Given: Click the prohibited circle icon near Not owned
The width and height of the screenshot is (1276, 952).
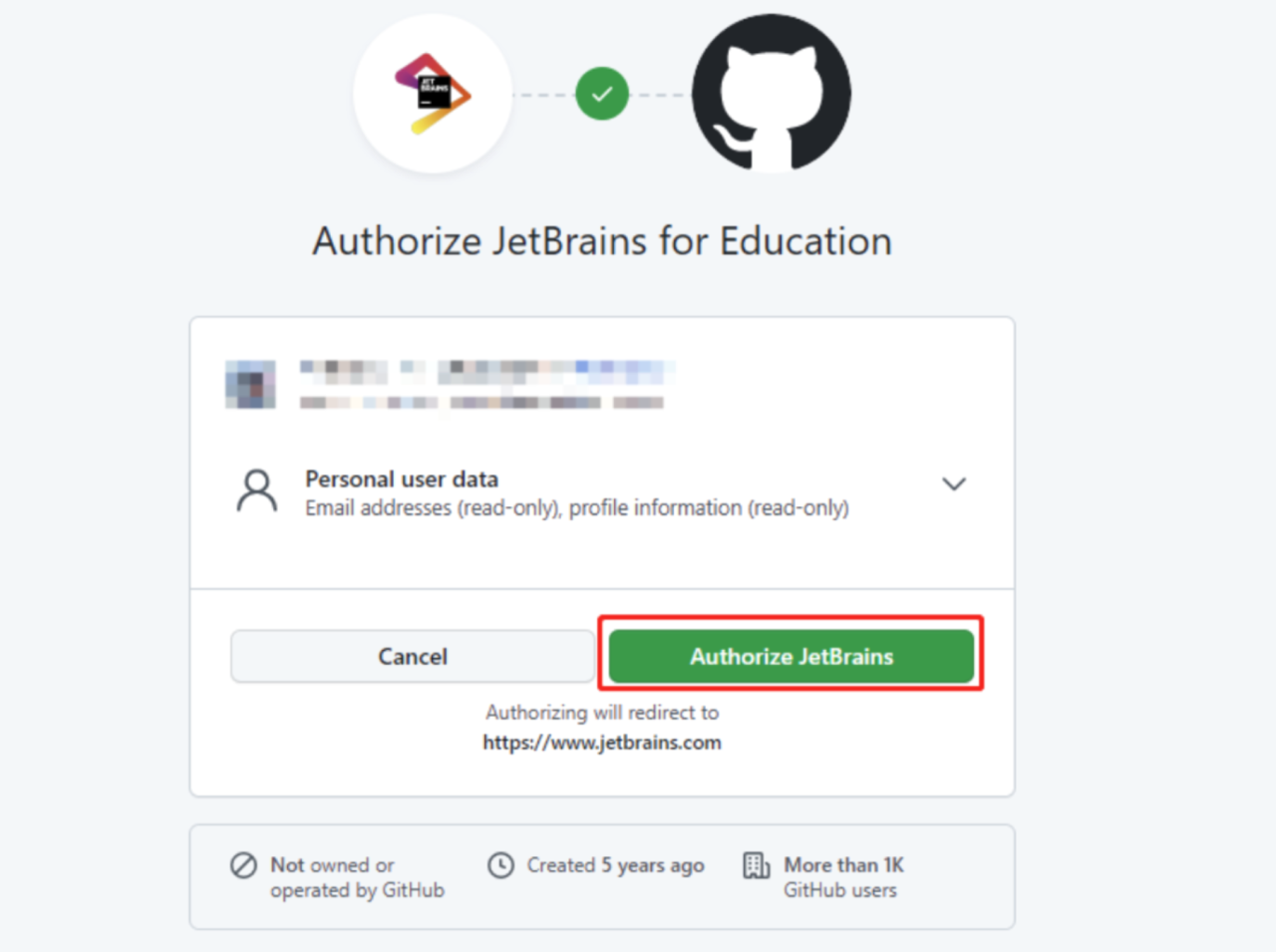Looking at the screenshot, I should click(x=243, y=864).
